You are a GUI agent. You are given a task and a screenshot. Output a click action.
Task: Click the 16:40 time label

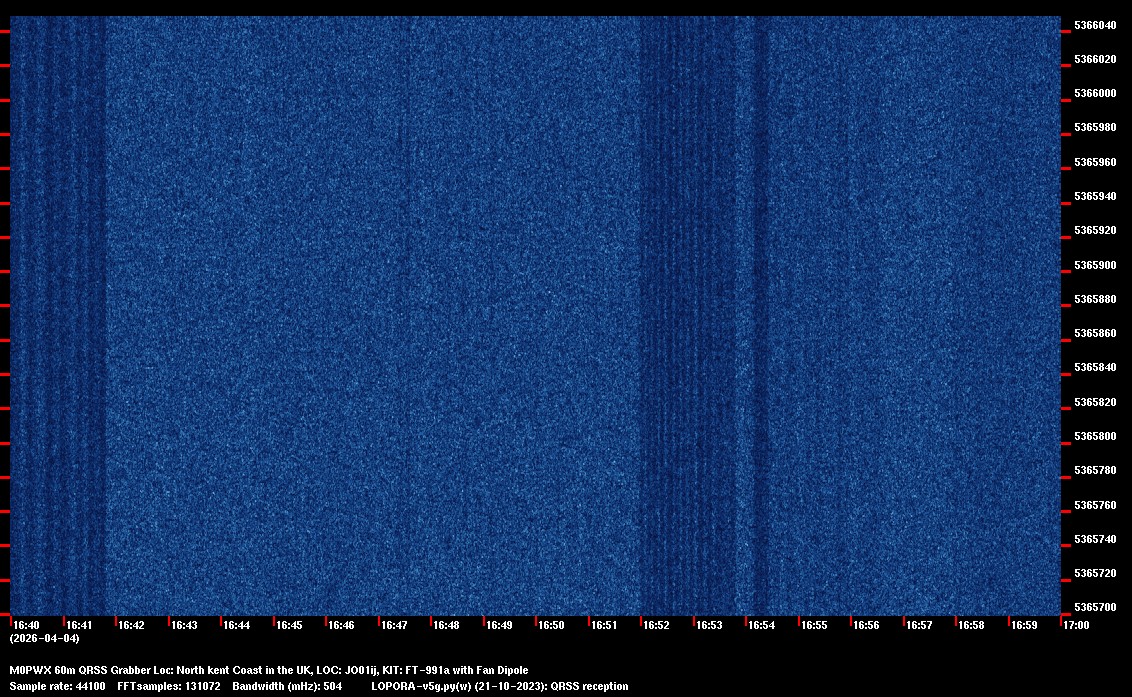(x=27, y=625)
